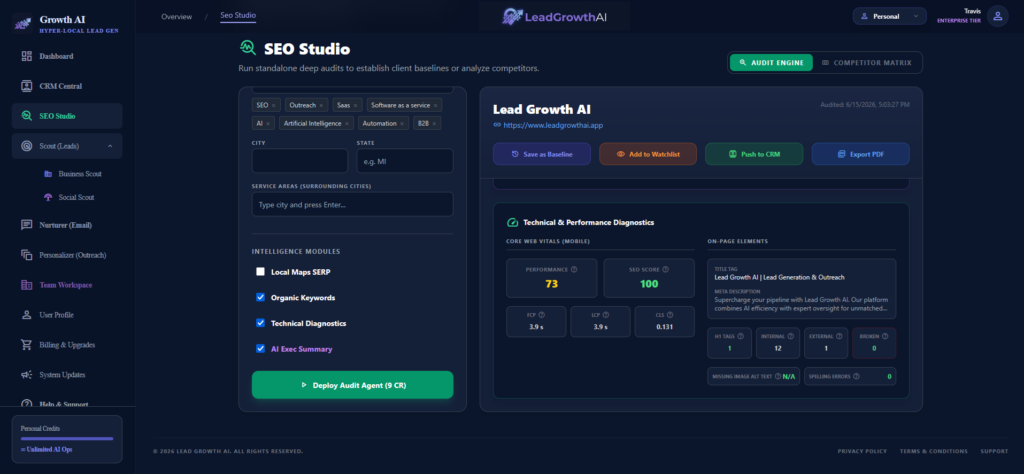Viewport: 1024px width, 474px height.
Task: Click the System Updates megaphone icon
Action: coord(27,375)
